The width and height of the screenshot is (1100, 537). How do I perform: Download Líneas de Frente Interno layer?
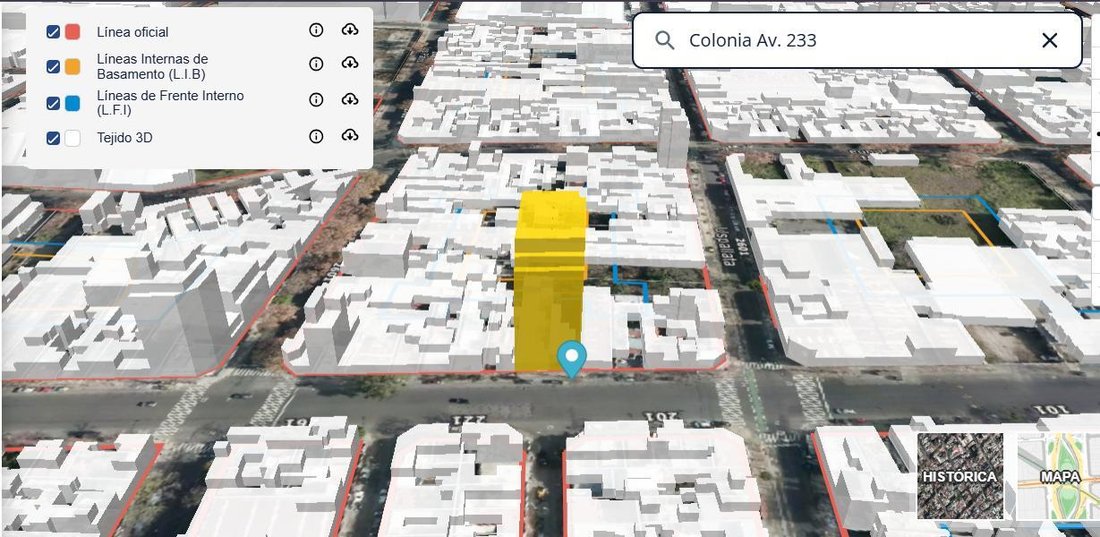(350, 100)
